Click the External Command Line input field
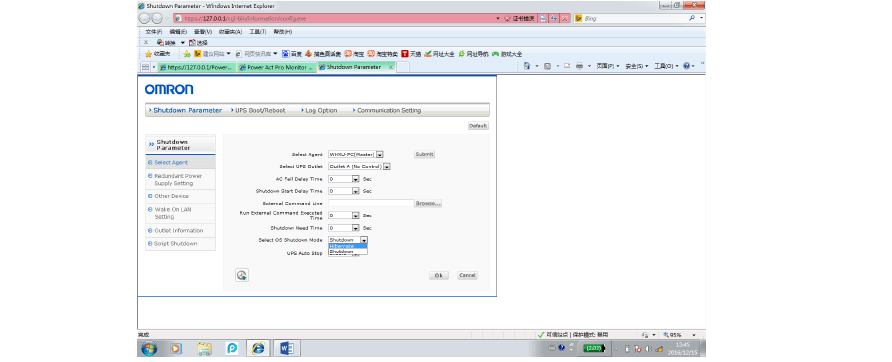Image resolution: width=892 pixels, height=362 pixels. coord(371,203)
